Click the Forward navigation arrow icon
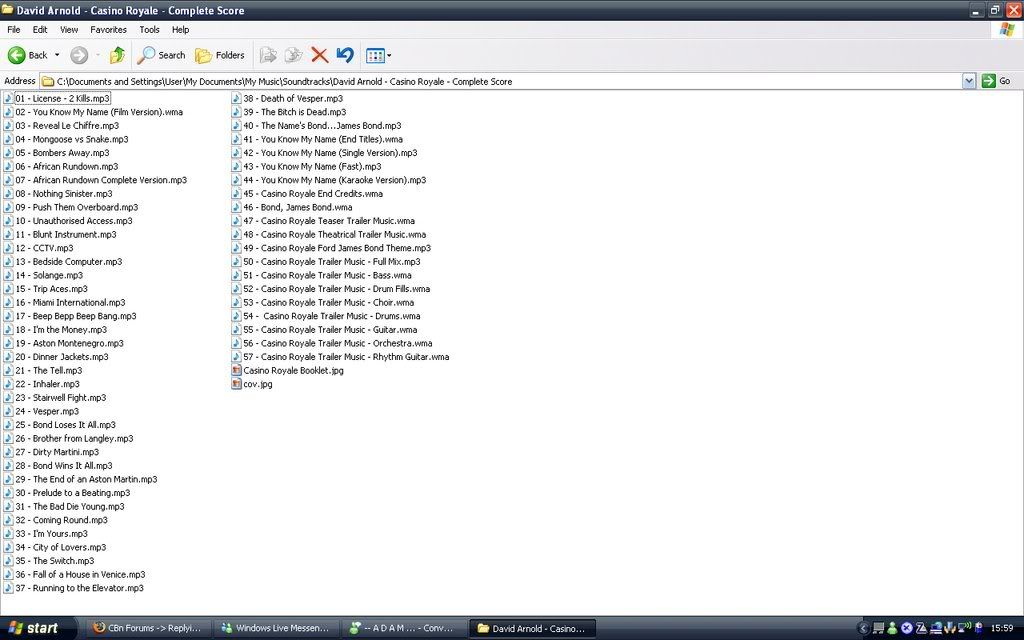Viewport: 1024px width, 640px height. click(79, 56)
